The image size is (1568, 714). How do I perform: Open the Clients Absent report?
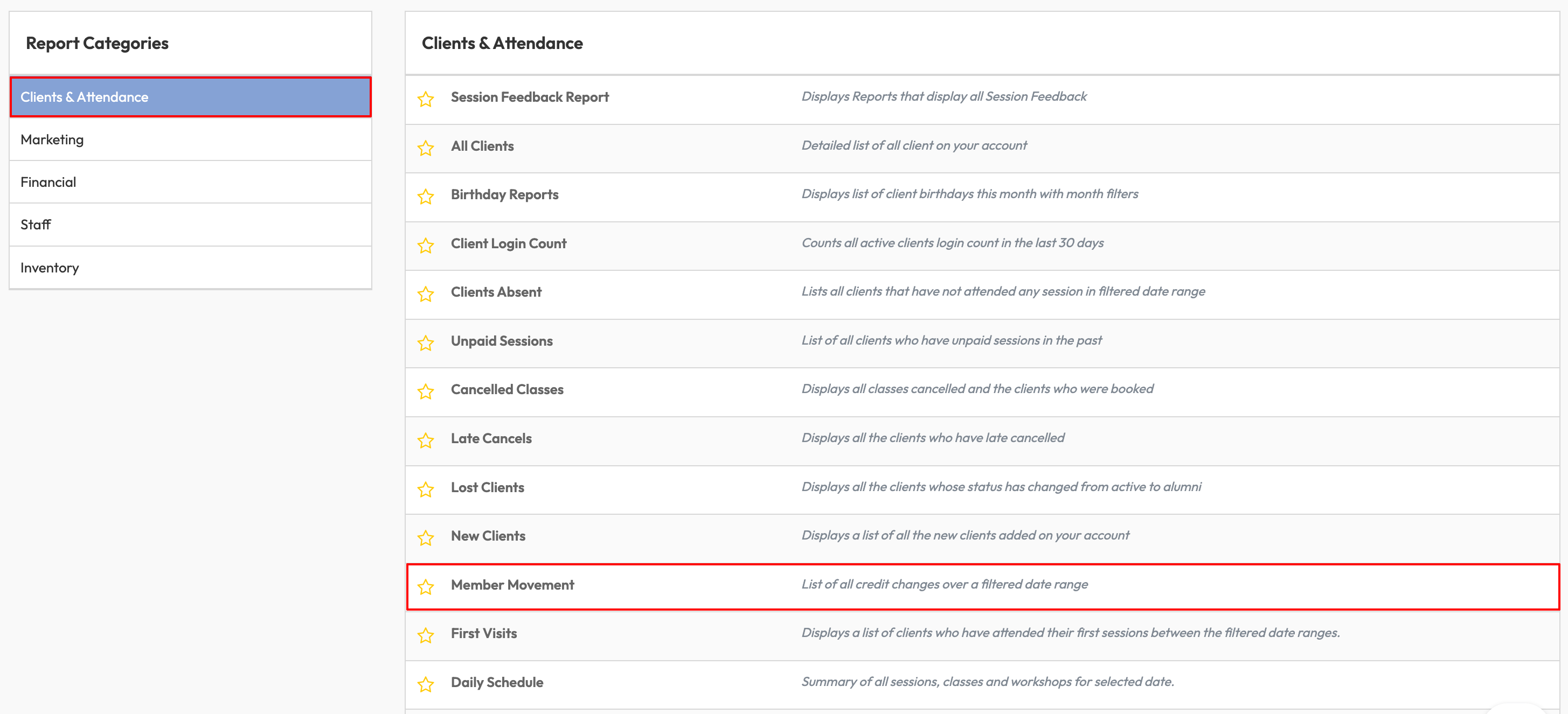(x=496, y=292)
